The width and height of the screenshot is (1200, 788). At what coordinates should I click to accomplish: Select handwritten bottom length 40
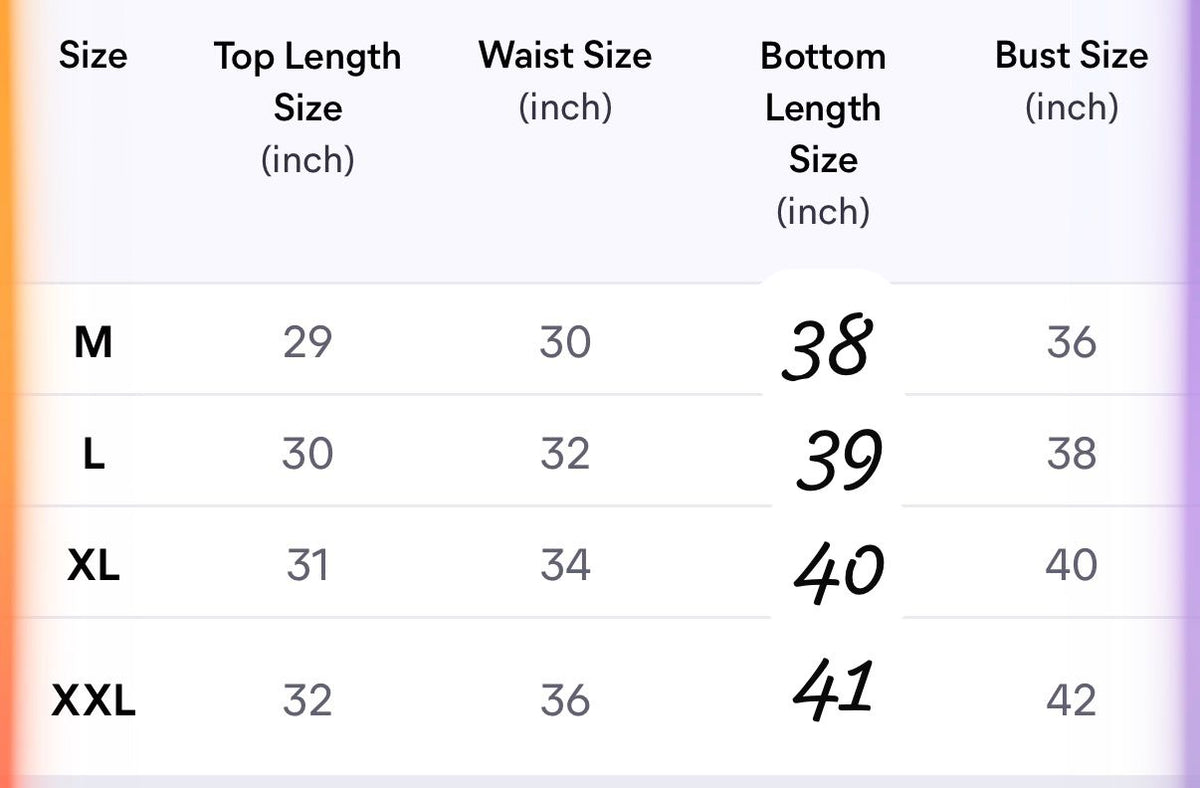coord(838,570)
